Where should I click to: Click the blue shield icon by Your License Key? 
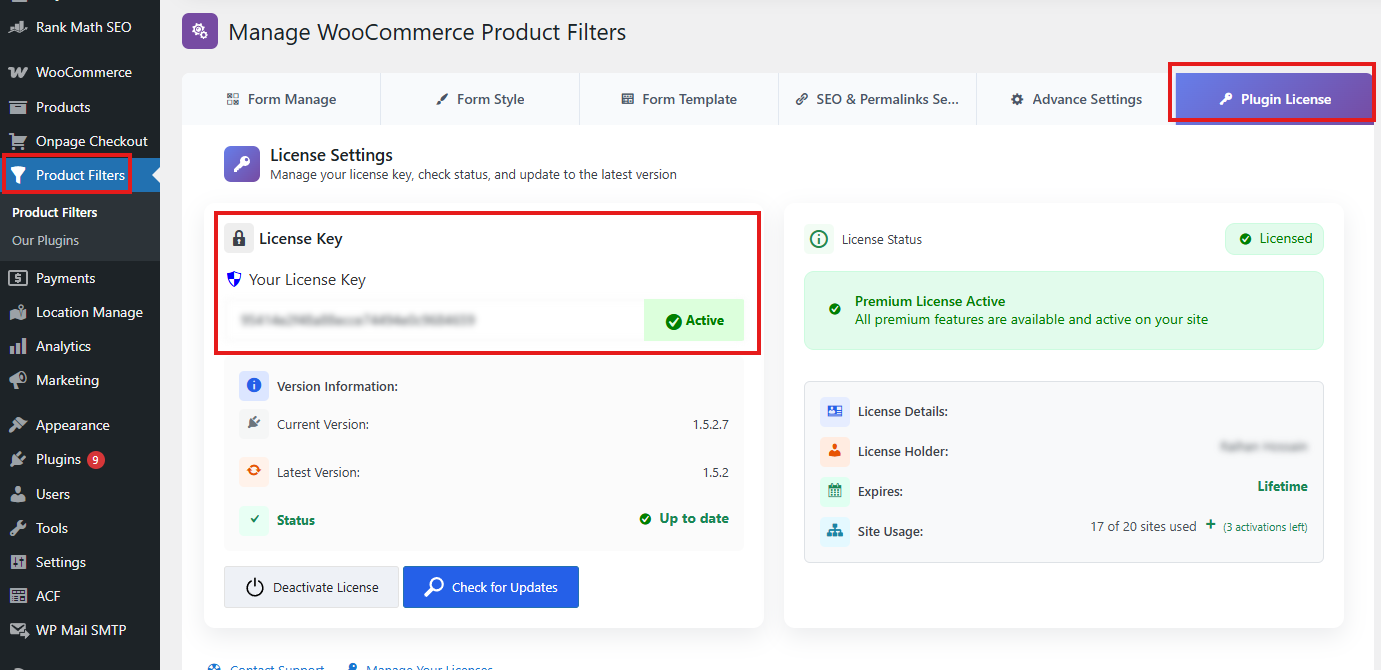click(x=234, y=279)
